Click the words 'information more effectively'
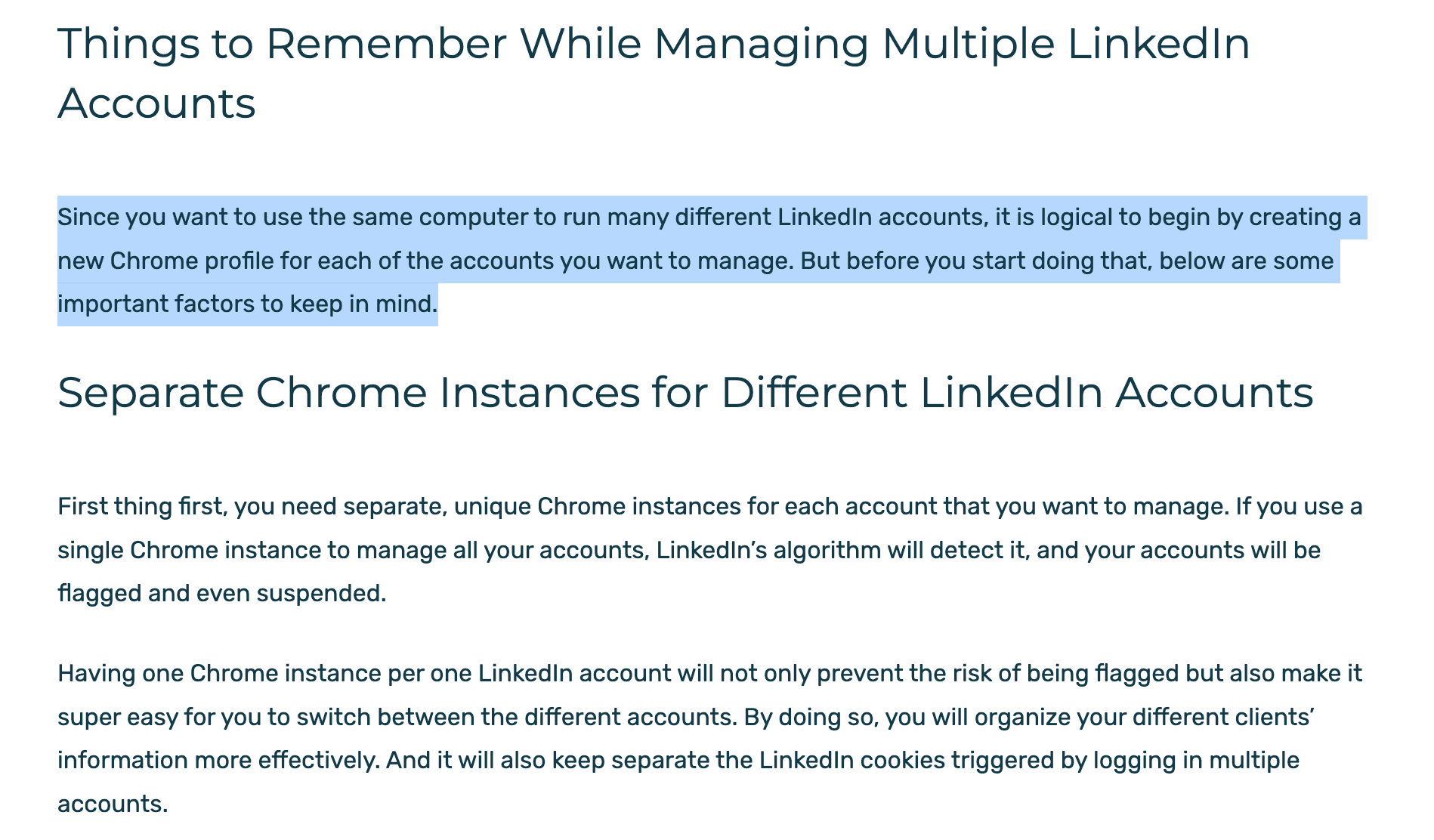Viewport: 1434px width, 840px height. 215,760
